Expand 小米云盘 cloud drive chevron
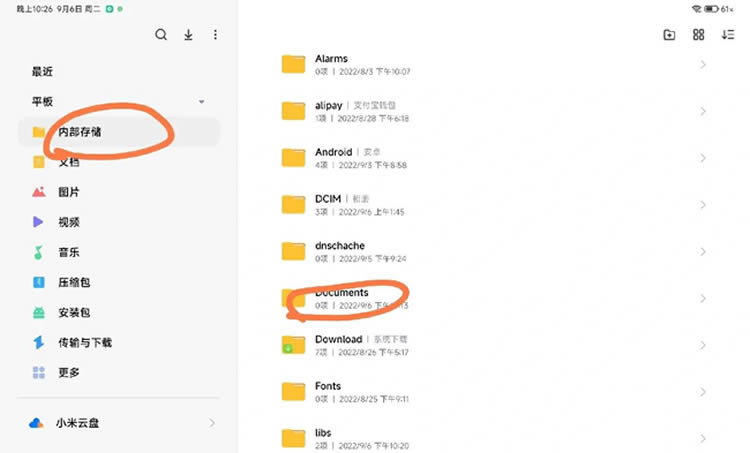Screen dimensions: 750x453 coord(211,423)
